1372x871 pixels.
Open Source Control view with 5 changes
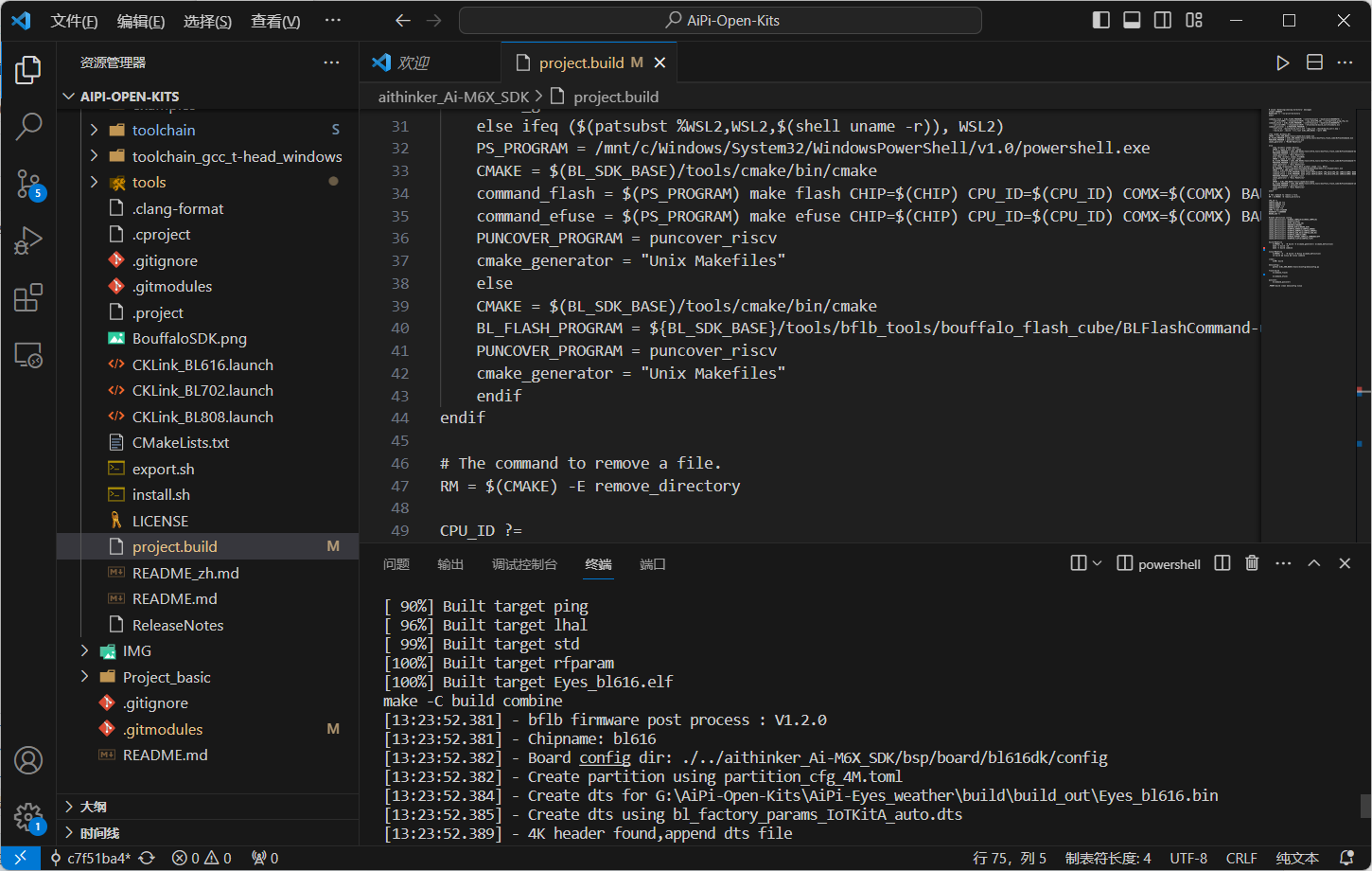point(28,184)
